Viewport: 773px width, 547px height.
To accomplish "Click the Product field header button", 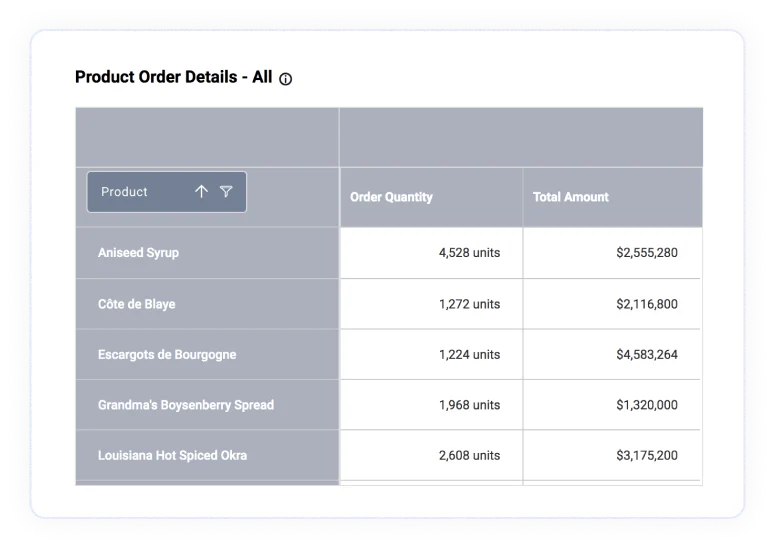I will (167, 192).
